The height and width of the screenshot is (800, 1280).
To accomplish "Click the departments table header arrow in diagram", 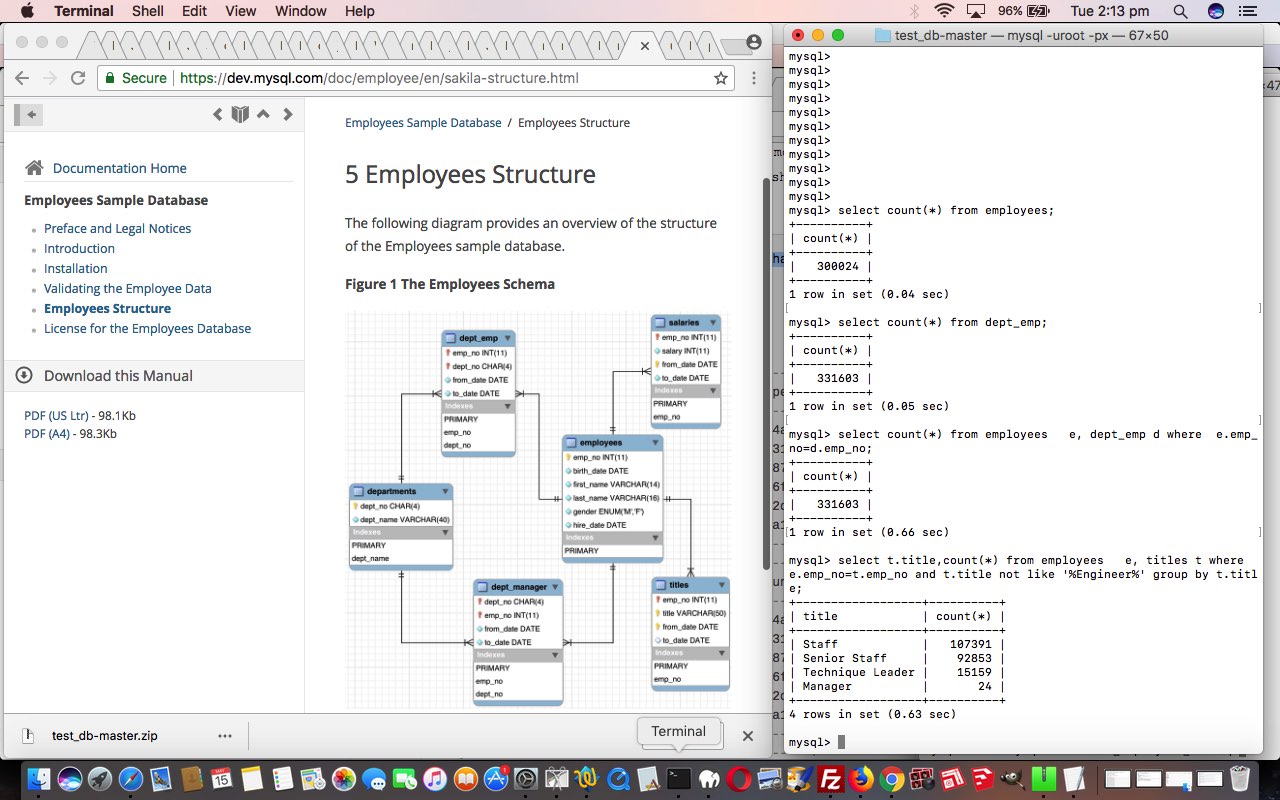I will pos(445,491).
